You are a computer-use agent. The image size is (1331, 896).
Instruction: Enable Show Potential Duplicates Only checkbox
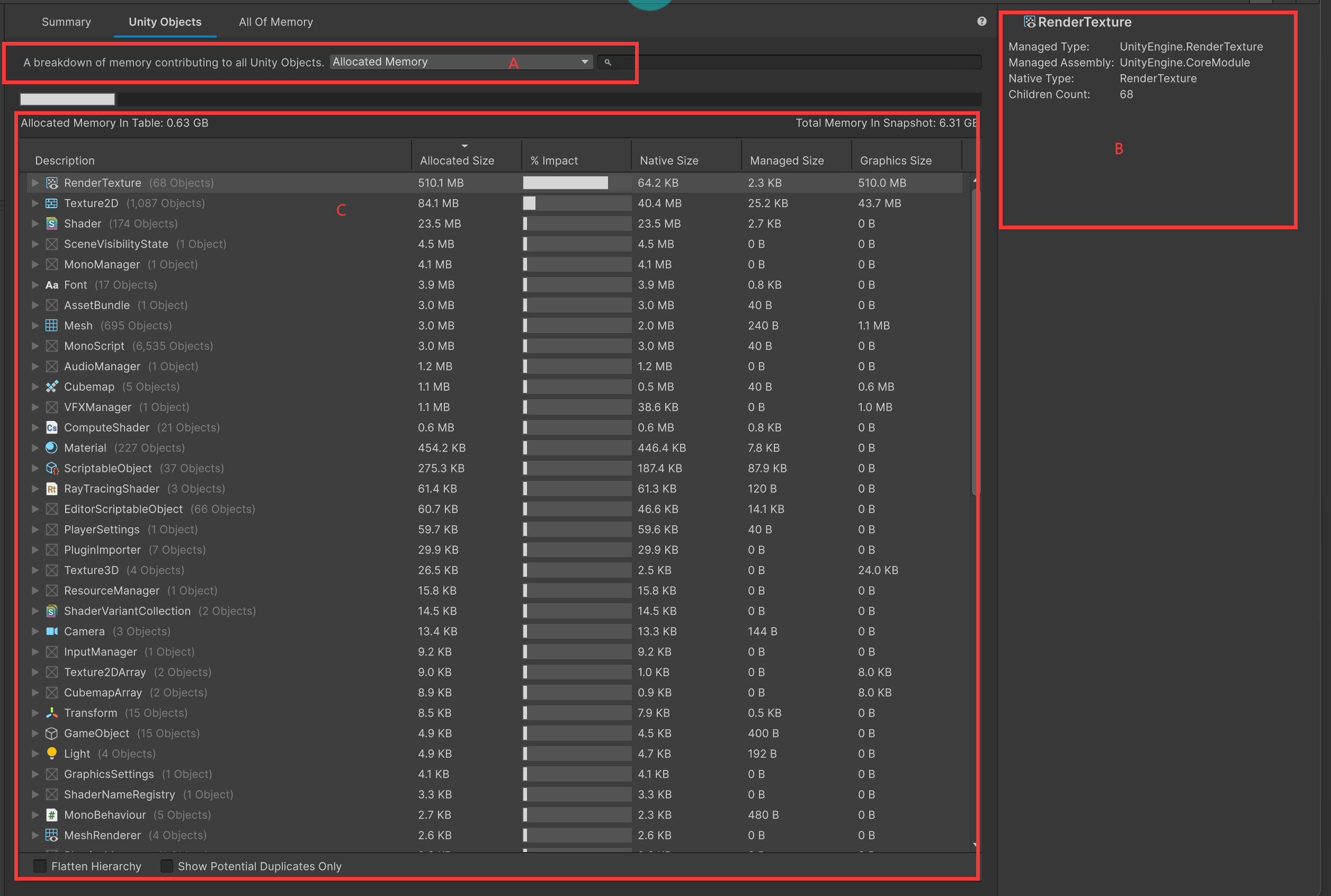coord(166,866)
